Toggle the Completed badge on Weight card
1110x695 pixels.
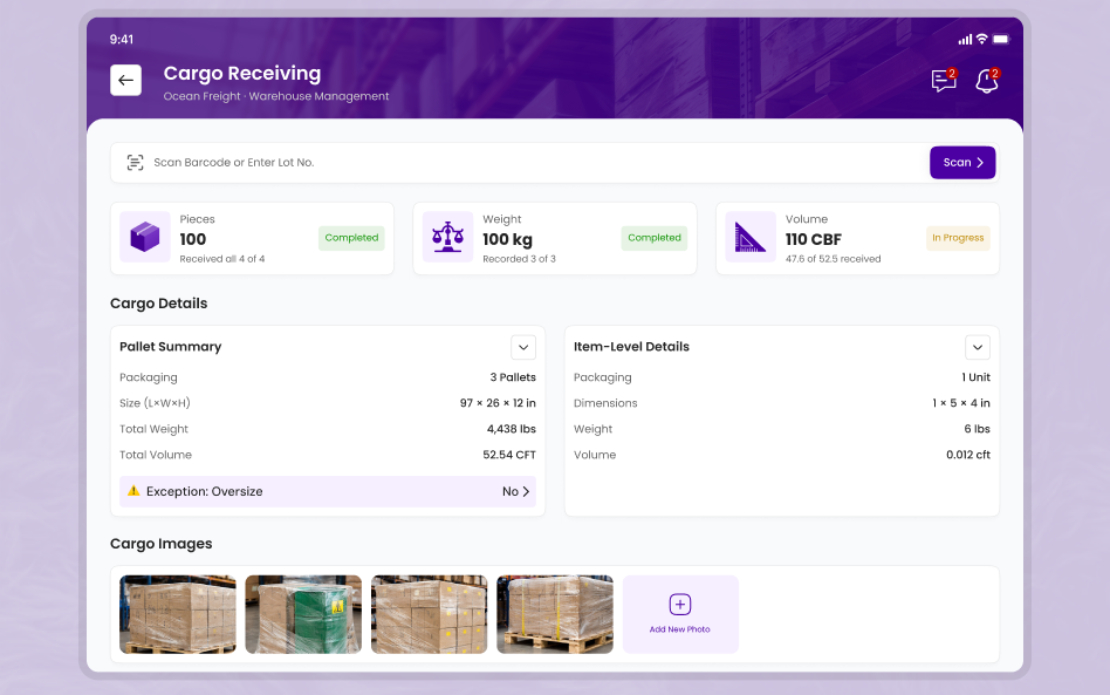coord(654,238)
